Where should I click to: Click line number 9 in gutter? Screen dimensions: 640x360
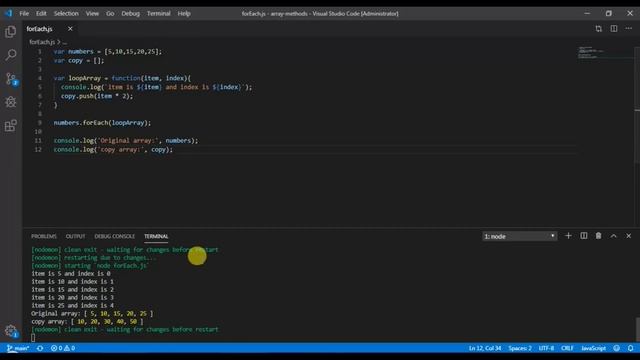pos(40,123)
